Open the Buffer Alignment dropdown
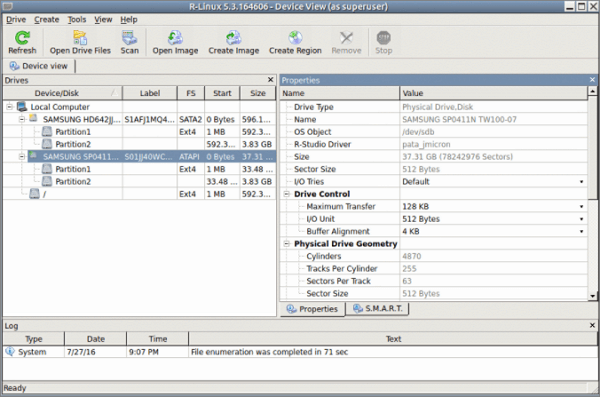Image resolution: width=600 pixels, height=397 pixels. [581, 231]
